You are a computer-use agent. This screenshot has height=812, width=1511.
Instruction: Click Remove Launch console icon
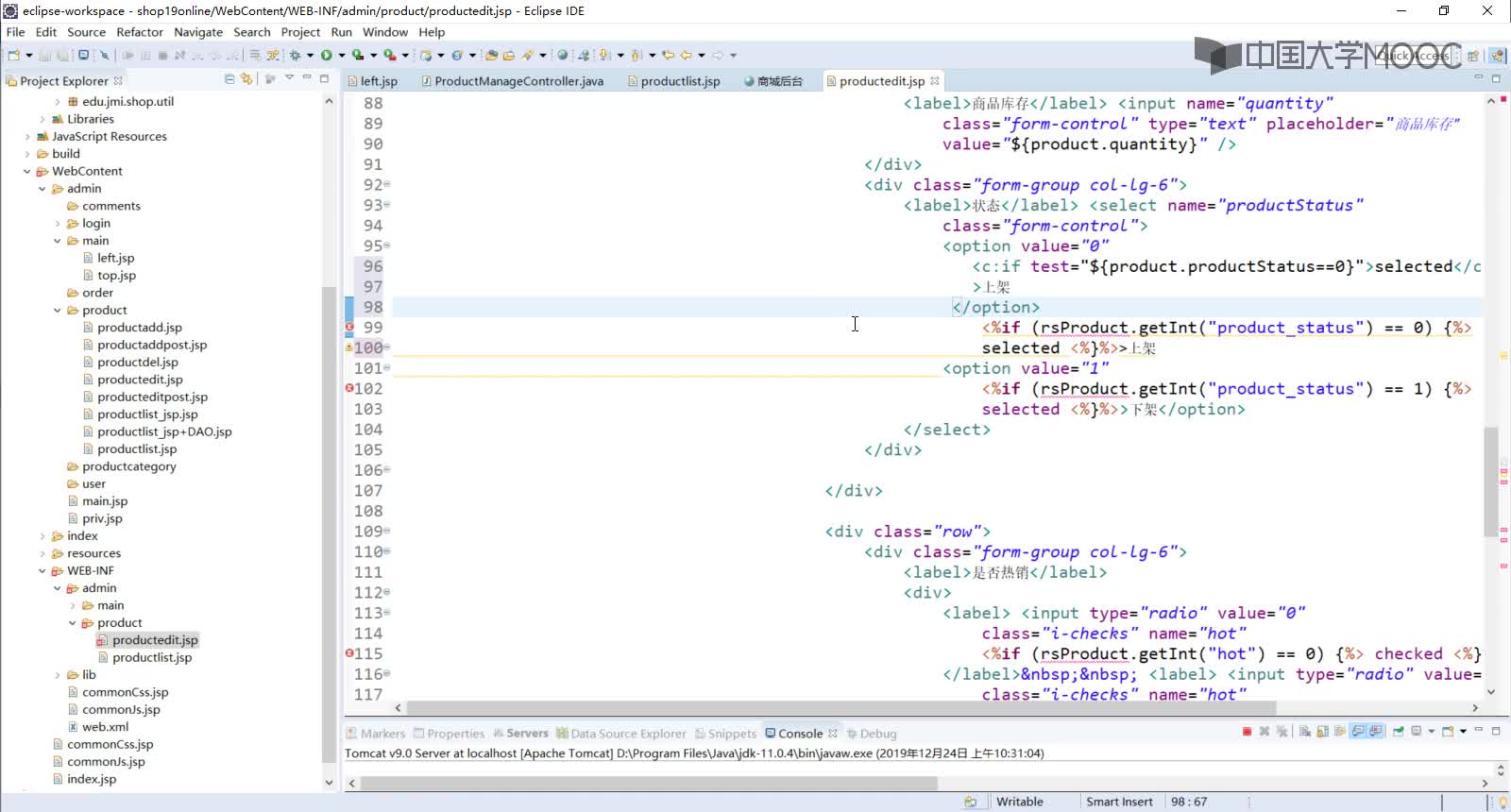(x=1265, y=732)
